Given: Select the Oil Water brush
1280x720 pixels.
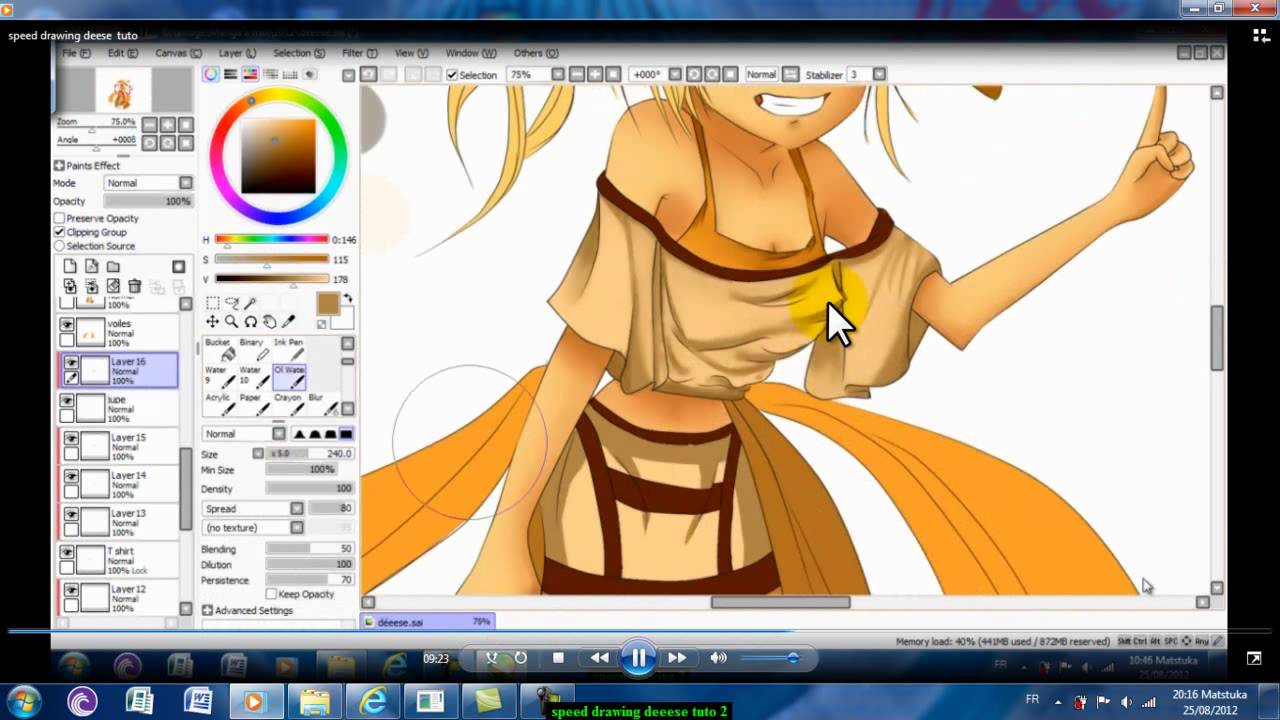Looking at the screenshot, I should coord(289,376).
